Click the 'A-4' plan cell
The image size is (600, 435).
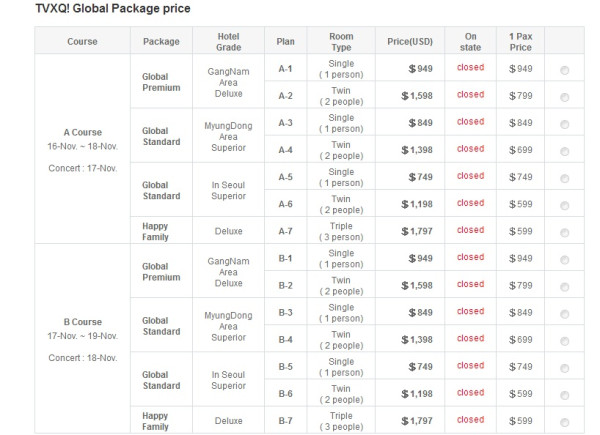(x=285, y=150)
